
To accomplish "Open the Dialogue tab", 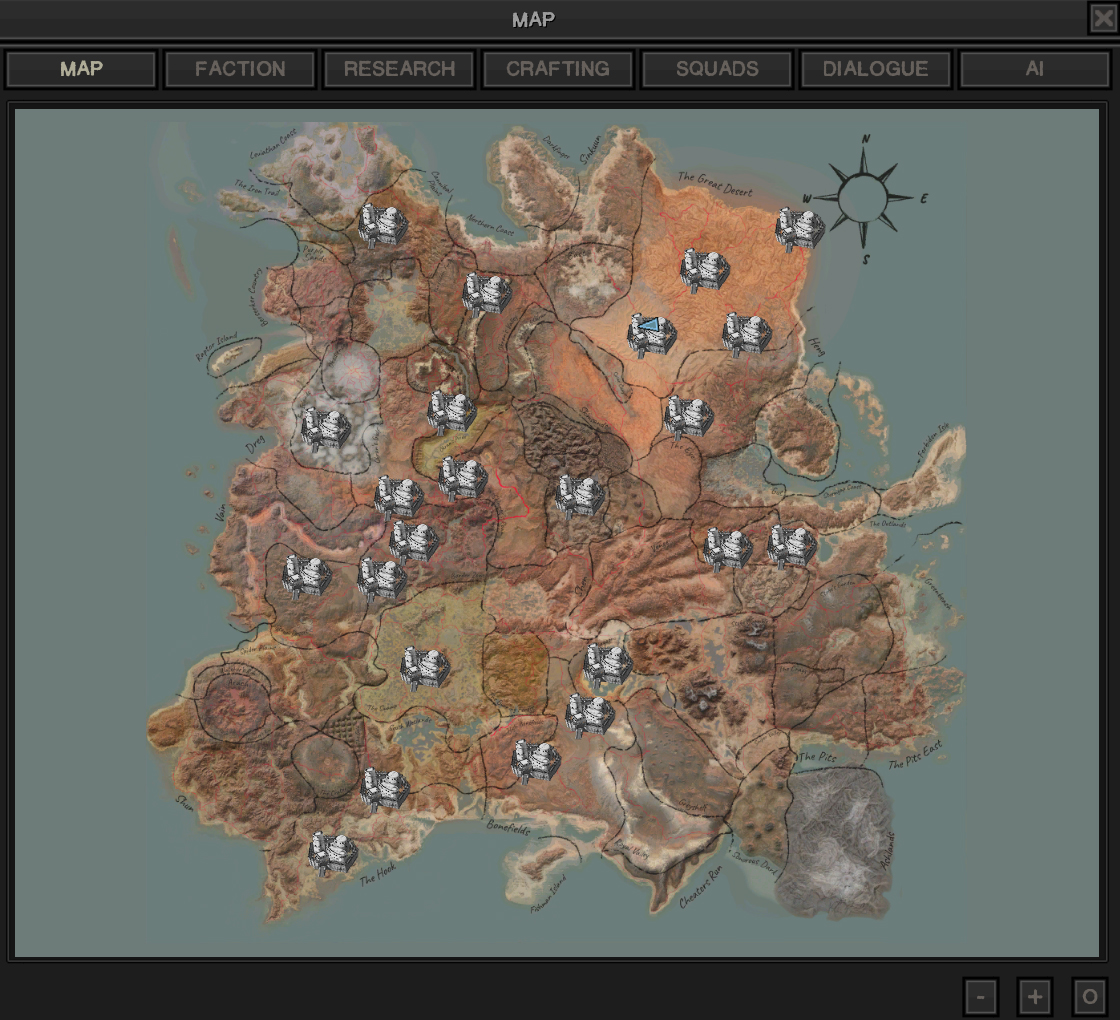I will pyautogui.click(x=876, y=69).
